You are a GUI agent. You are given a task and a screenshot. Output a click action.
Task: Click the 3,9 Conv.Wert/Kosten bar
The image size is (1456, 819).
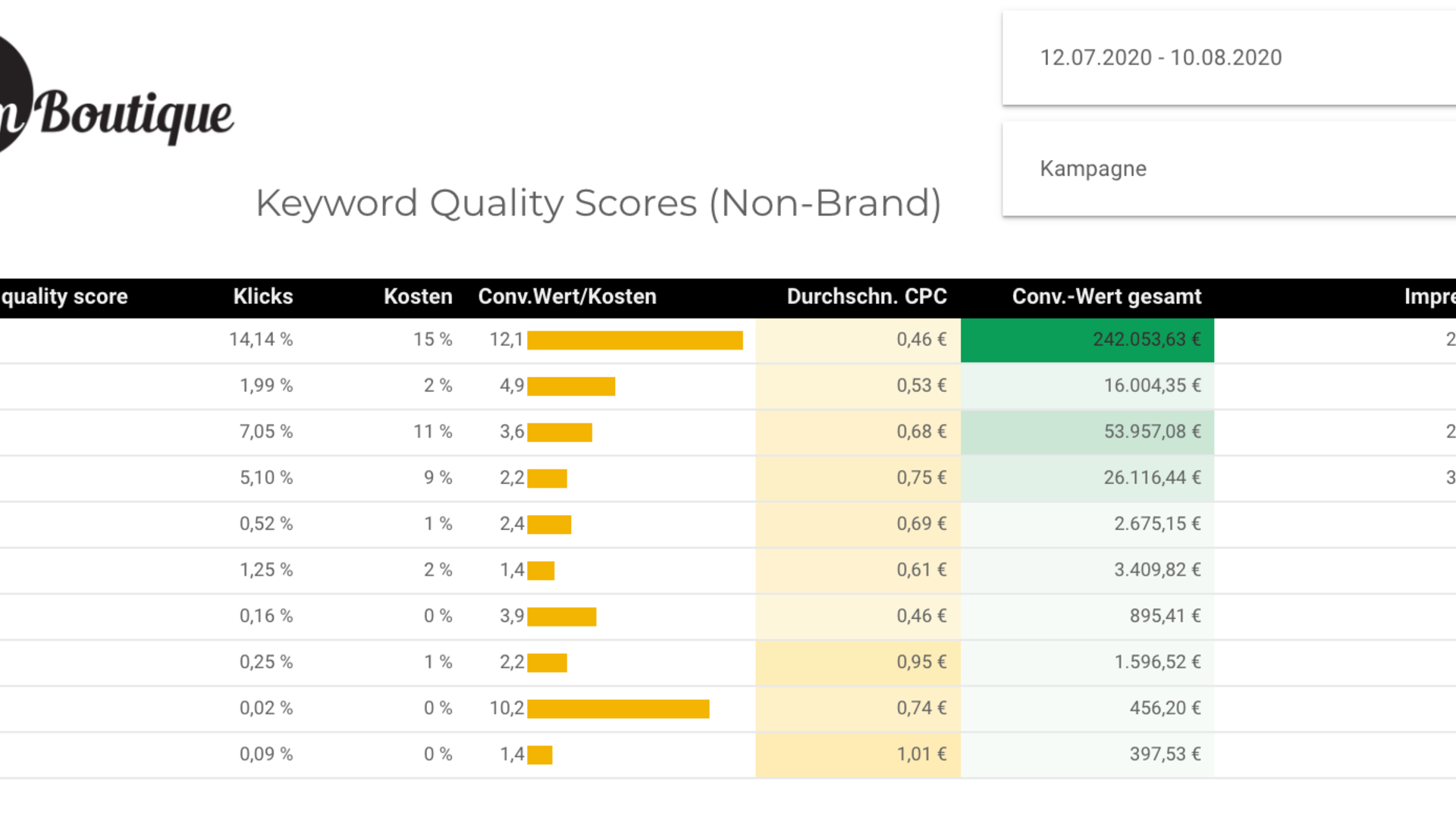[562, 617]
